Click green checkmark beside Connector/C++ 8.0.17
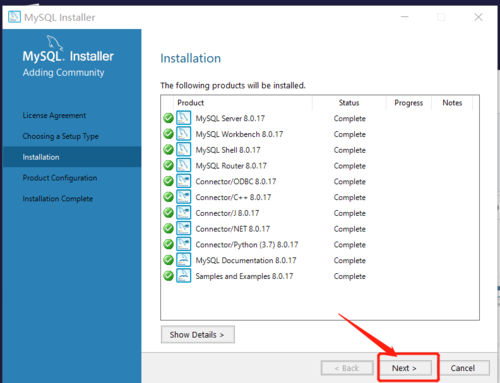This screenshot has width=500, height=383. tap(168, 197)
